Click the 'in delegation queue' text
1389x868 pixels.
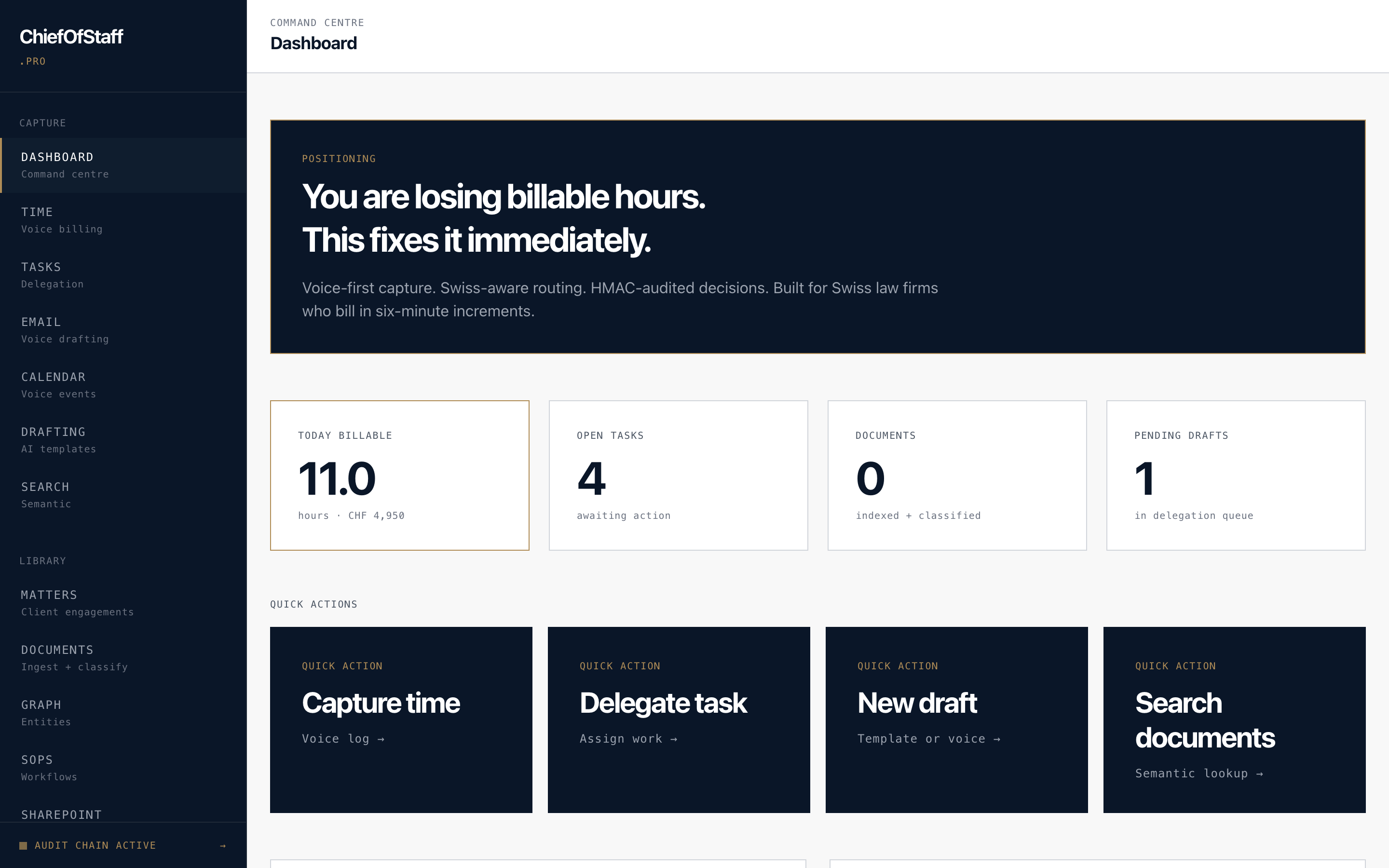1194,515
